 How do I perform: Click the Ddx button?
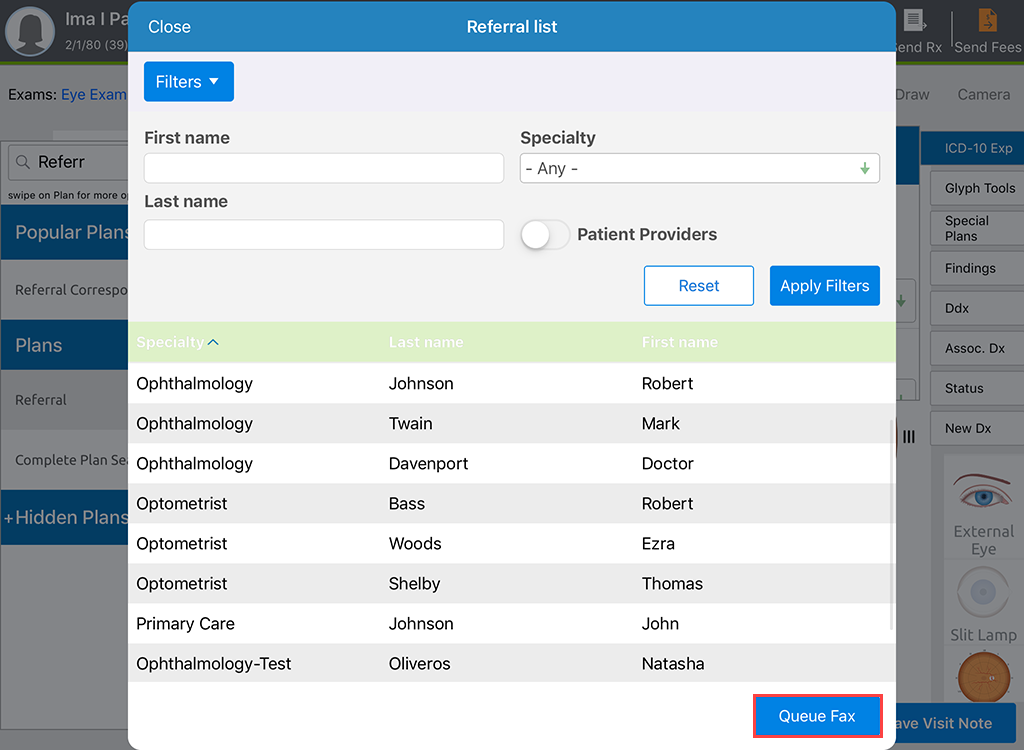click(x=977, y=308)
